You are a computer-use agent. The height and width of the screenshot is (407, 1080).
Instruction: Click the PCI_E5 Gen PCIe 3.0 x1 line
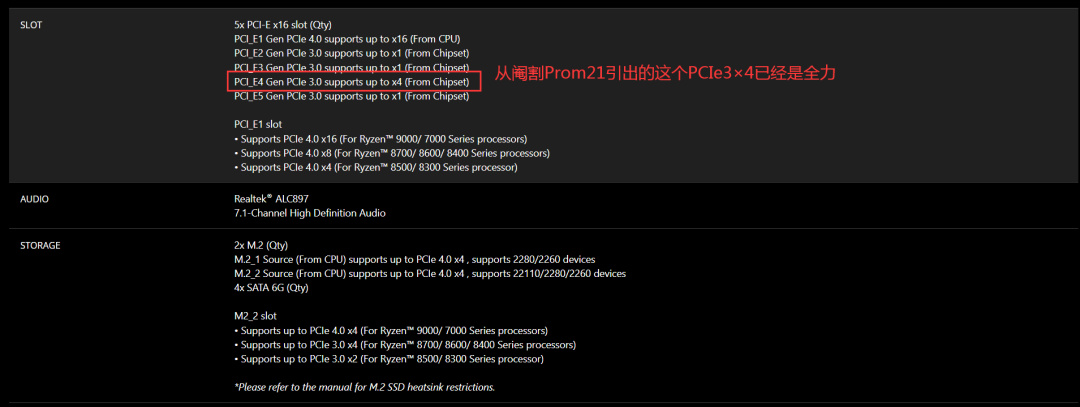click(x=351, y=96)
